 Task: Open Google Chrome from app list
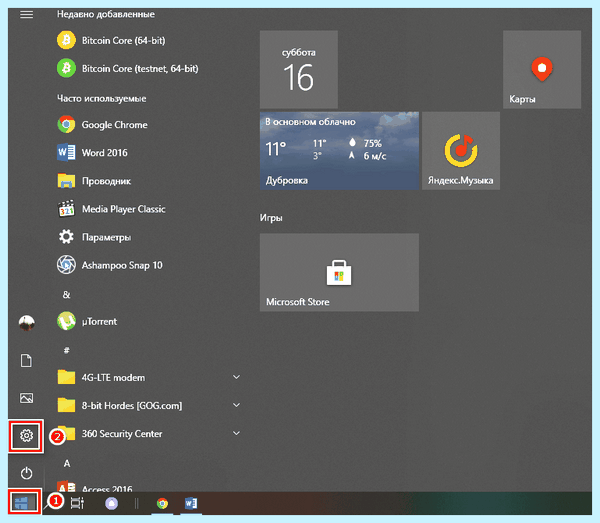(102, 125)
